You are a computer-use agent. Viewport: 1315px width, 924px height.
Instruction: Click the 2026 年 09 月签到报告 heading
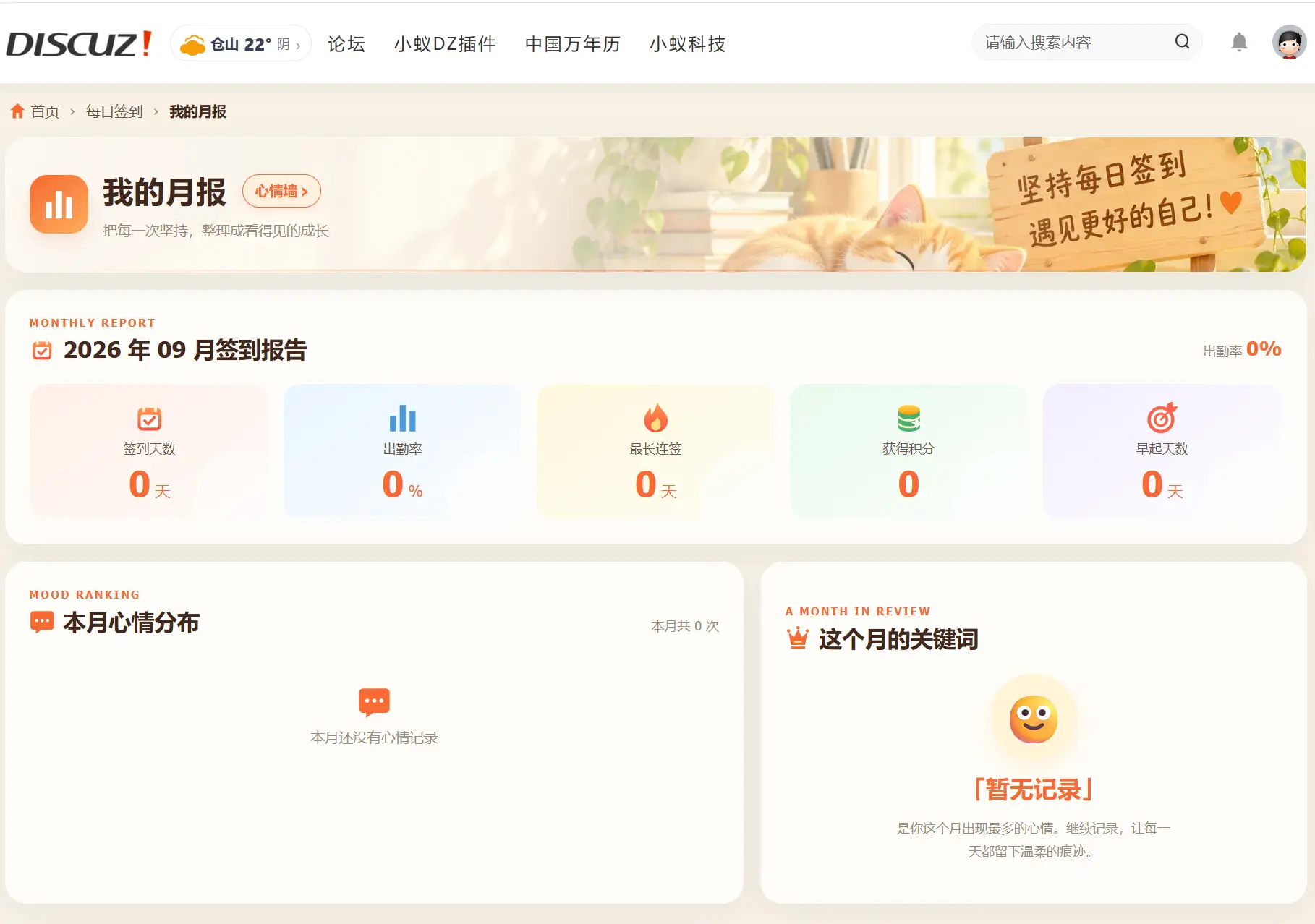[185, 350]
